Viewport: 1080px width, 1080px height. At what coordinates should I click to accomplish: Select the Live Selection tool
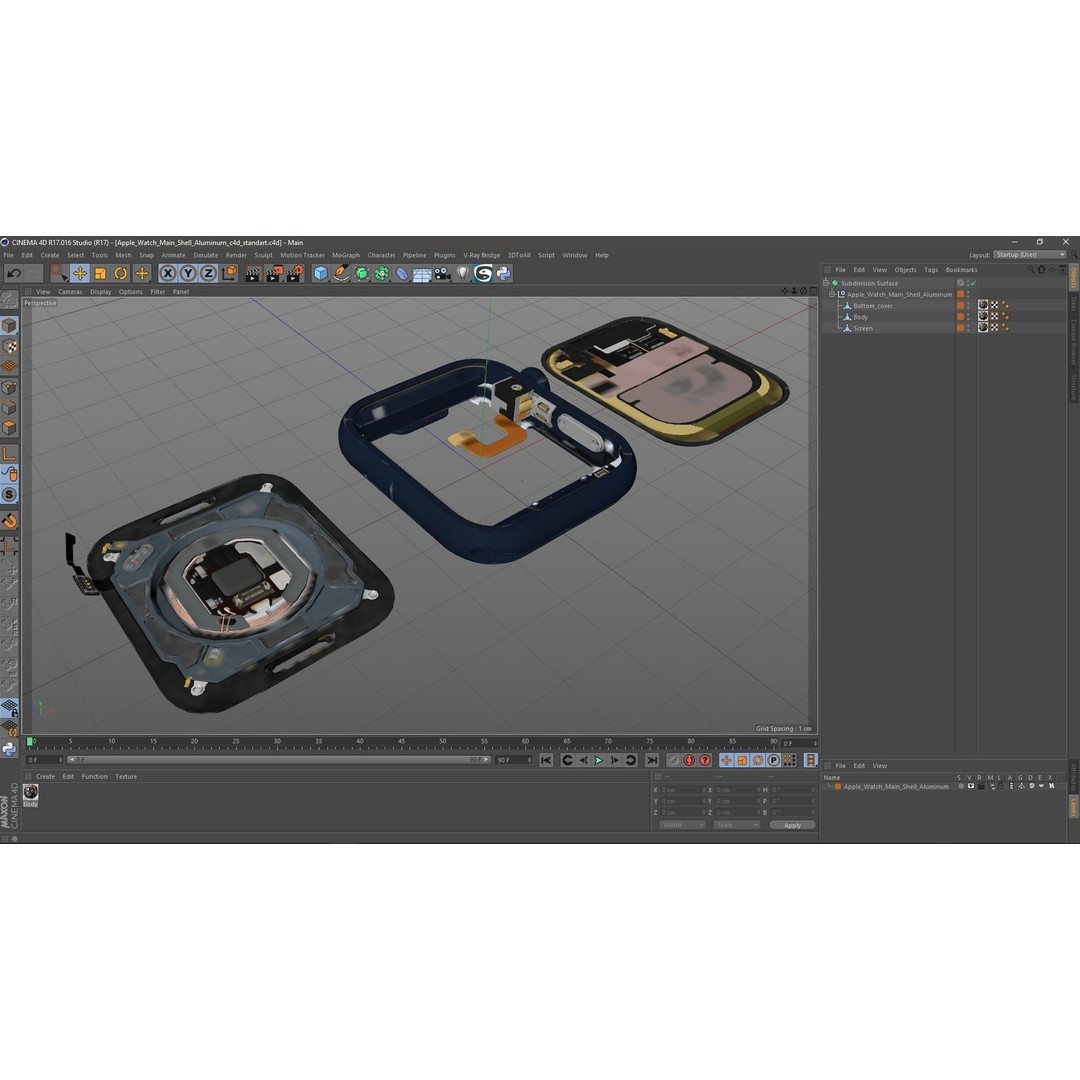click(x=59, y=273)
